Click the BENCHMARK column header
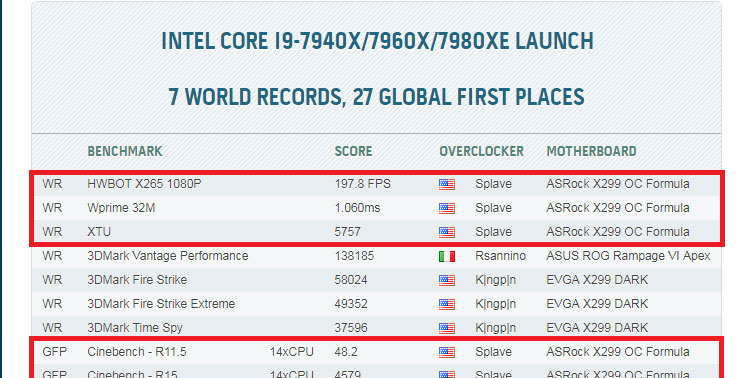This screenshot has width=755, height=378. [x=125, y=151]
